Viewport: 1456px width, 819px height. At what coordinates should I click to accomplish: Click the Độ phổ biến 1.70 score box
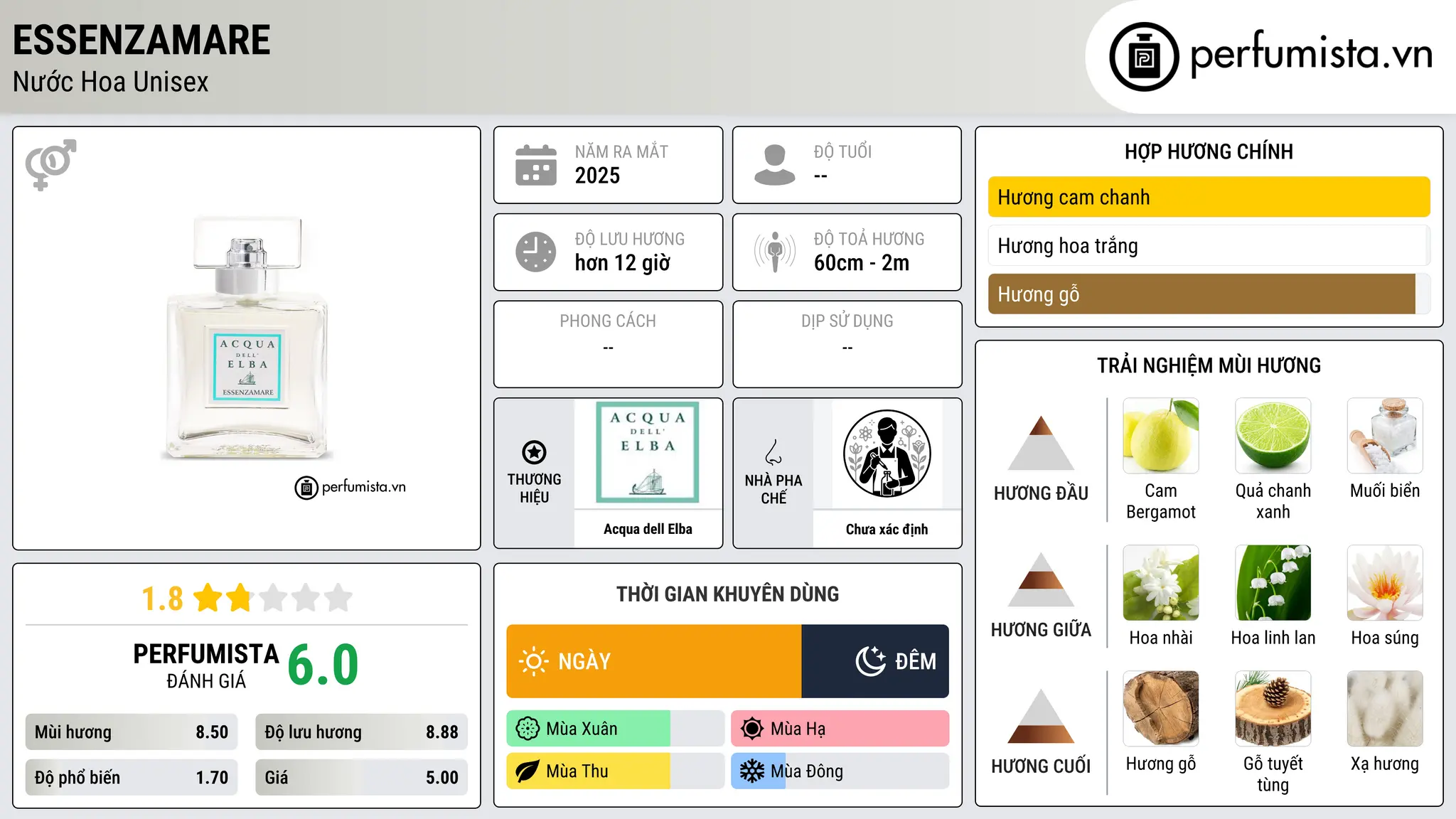click(132, 777)
